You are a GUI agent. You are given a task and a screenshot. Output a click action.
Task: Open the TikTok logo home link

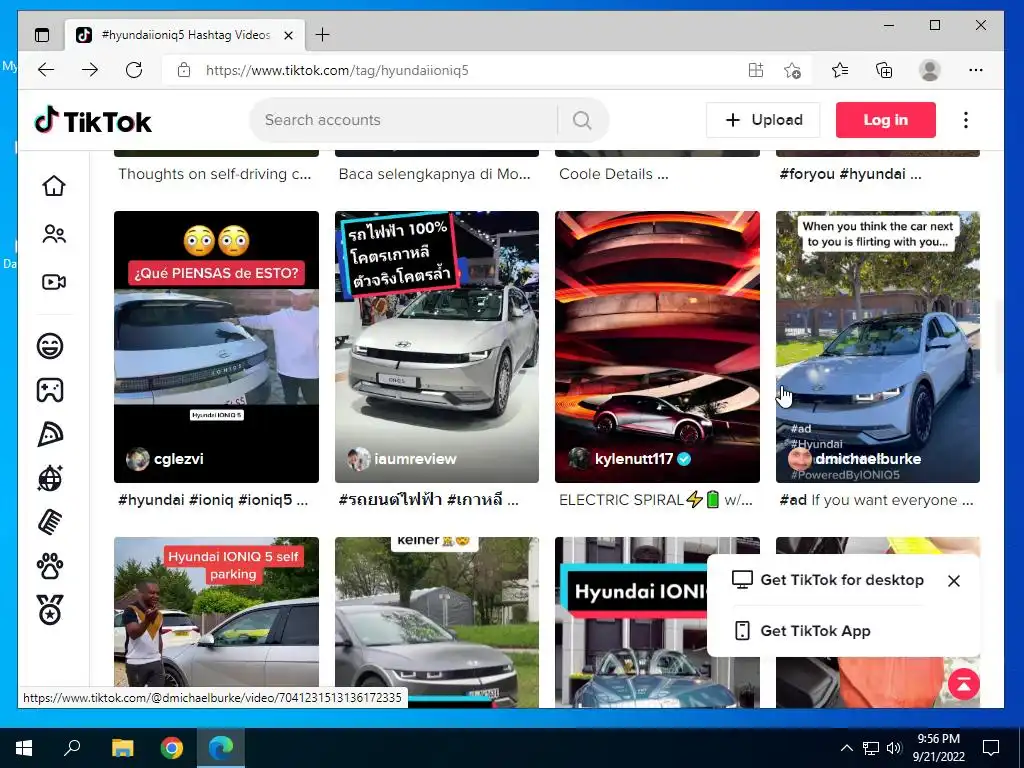click(x=93, y=121)
